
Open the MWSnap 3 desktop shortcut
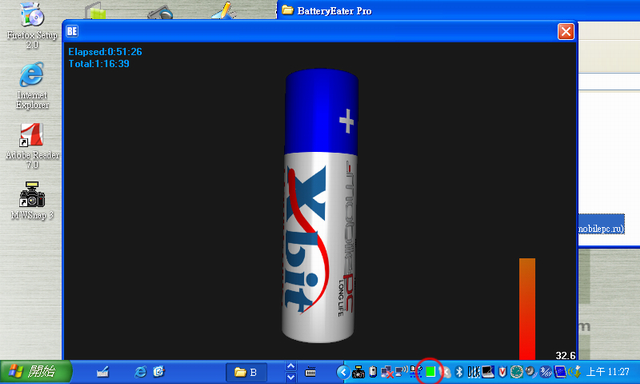click(x=32, y=200)
